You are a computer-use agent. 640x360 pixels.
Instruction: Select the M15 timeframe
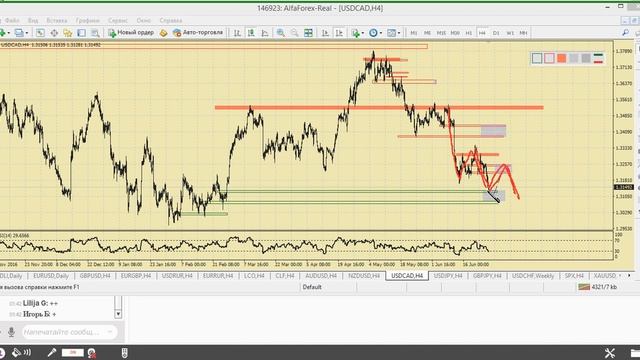(441, 33)
